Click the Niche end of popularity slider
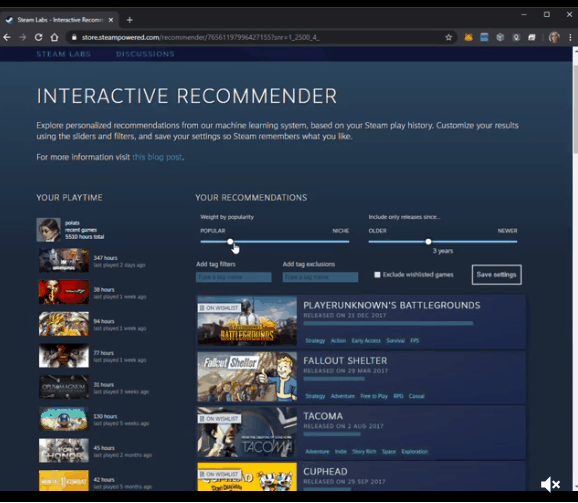Image resolution: width=578 pixels, height=503 pixels. [x=340, y=231]
